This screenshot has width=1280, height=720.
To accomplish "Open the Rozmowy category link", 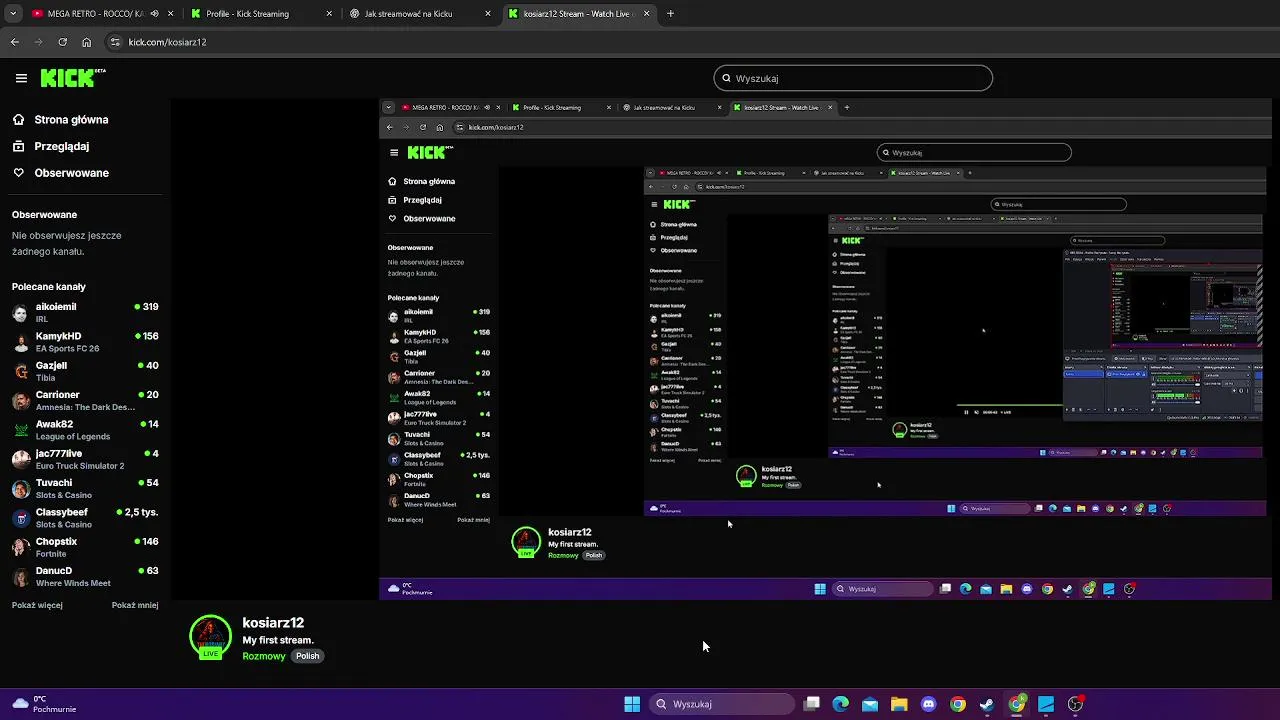I will [264, 656].
